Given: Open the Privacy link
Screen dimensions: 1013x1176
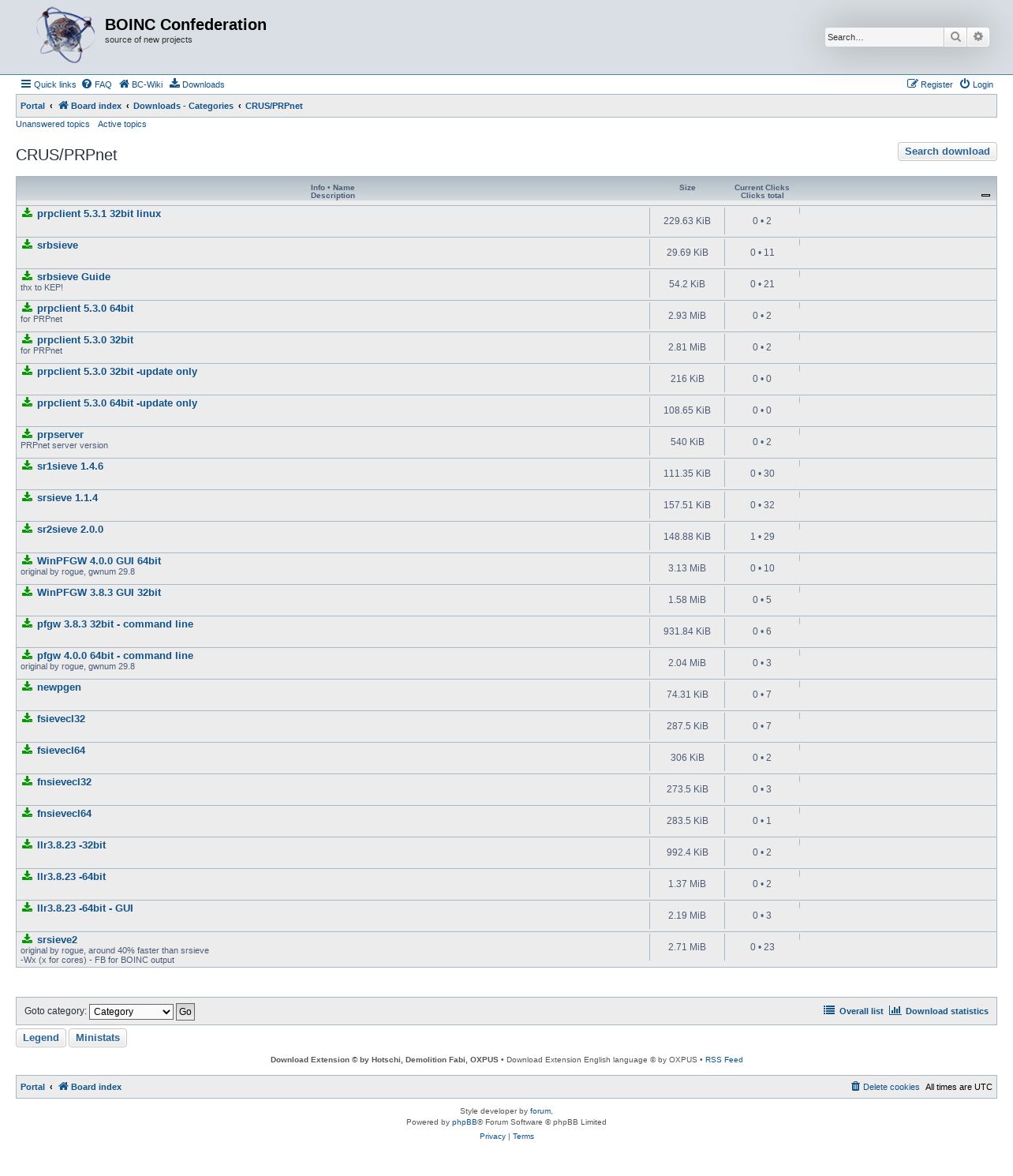Looking at the screenshot, I should click(x=492, y=1137).
